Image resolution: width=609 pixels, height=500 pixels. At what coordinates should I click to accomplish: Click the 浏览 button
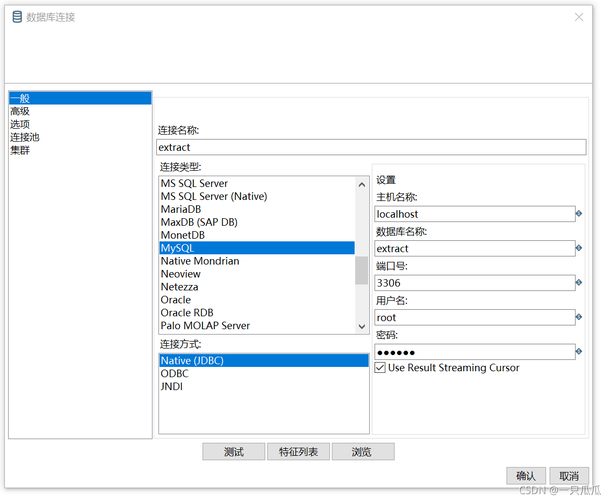click(363, 452)
